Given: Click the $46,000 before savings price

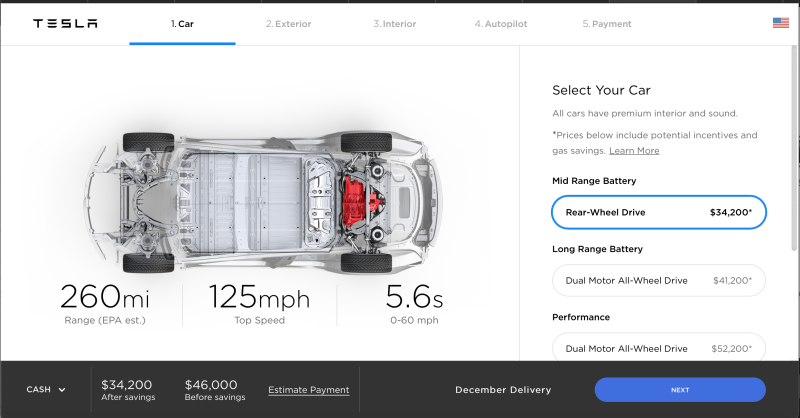Looking at the screenshot, I should (x=211, y=384).
